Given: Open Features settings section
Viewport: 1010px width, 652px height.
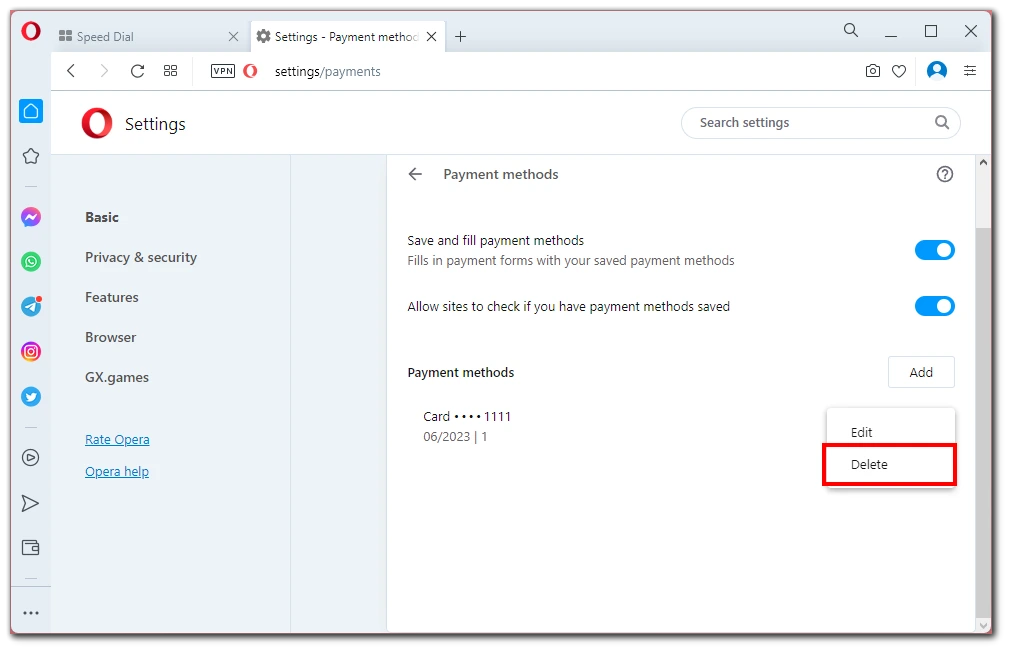Looking at the screenshot, I should [112, 297].
